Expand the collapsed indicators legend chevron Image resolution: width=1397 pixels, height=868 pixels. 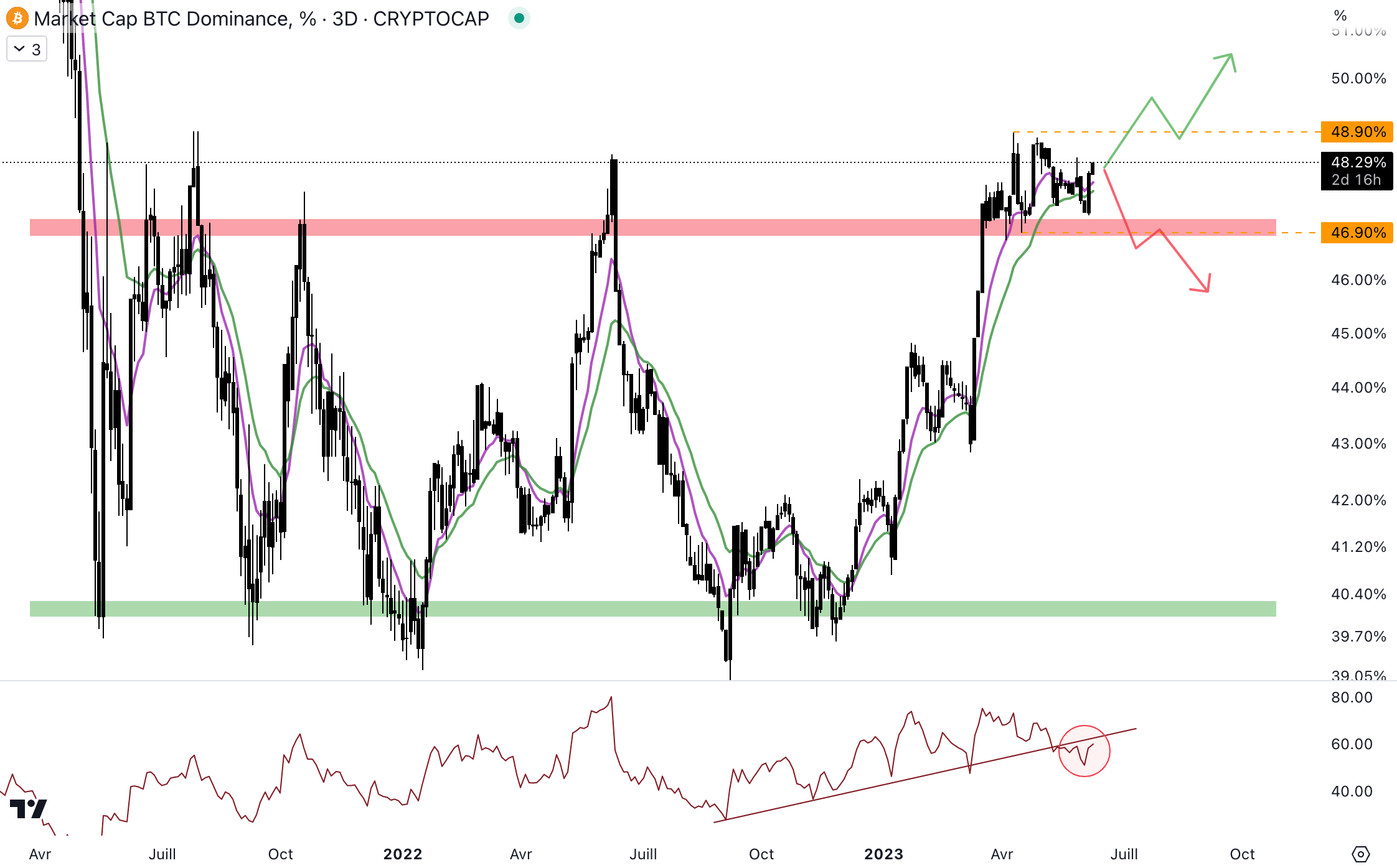(20, 49)
